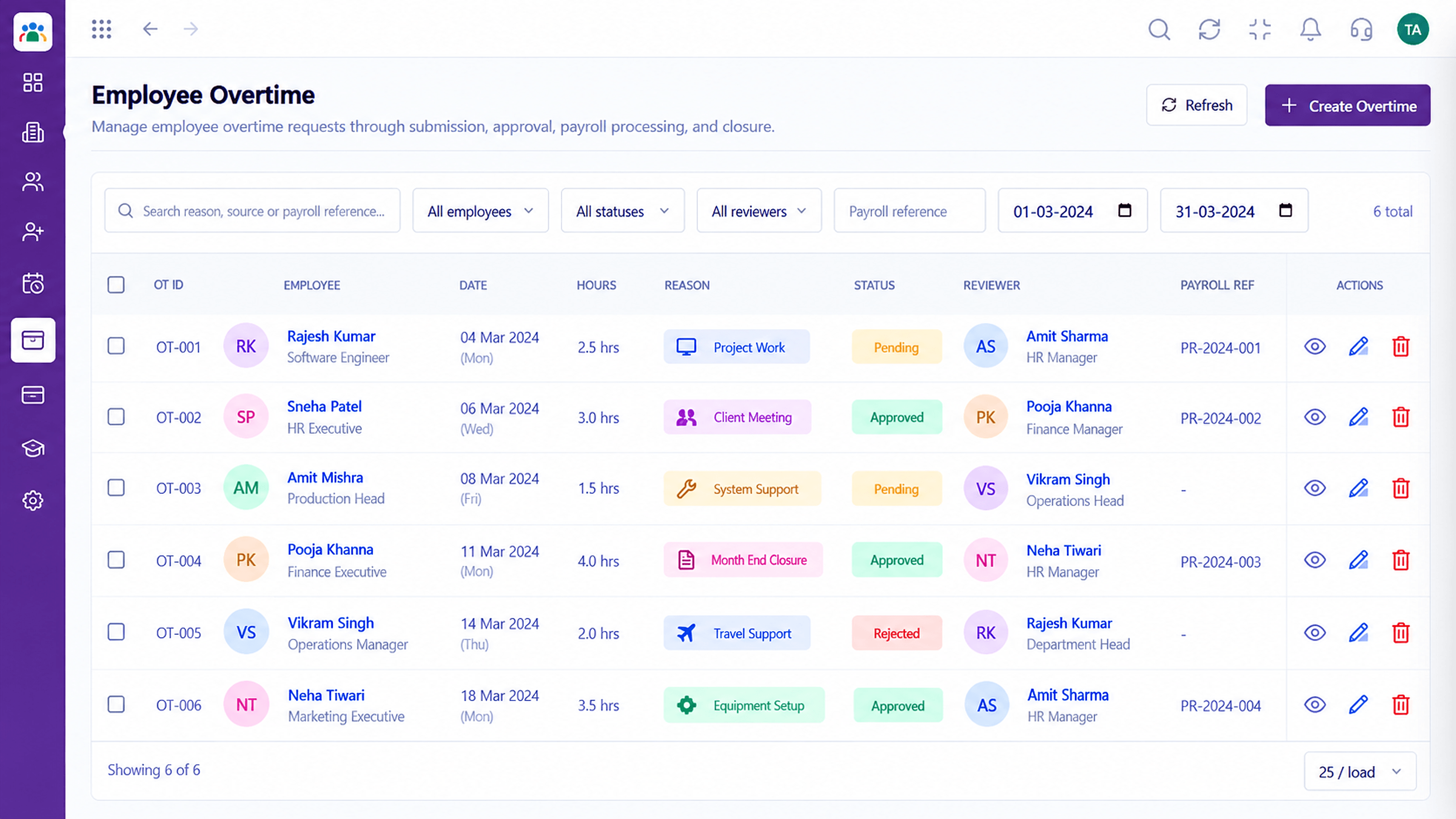This screenshot has width=1456, height=819.
Task: Click the 31-03-2024 end date field
Action: (x=1234, y=211)
